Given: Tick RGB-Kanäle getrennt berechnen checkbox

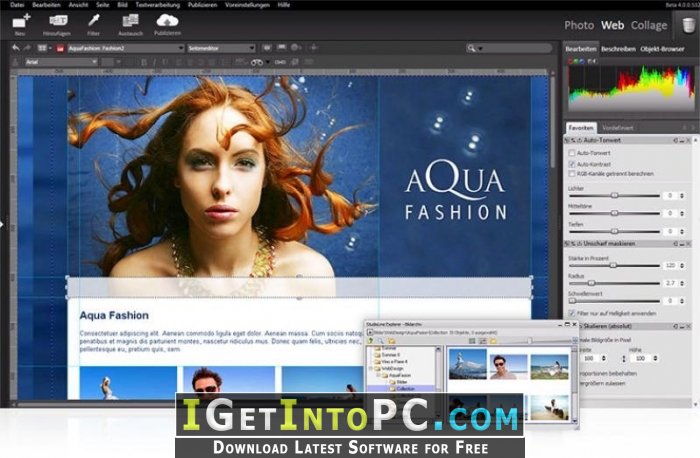Looking at the screenshot, I should (x=571, y=174).
